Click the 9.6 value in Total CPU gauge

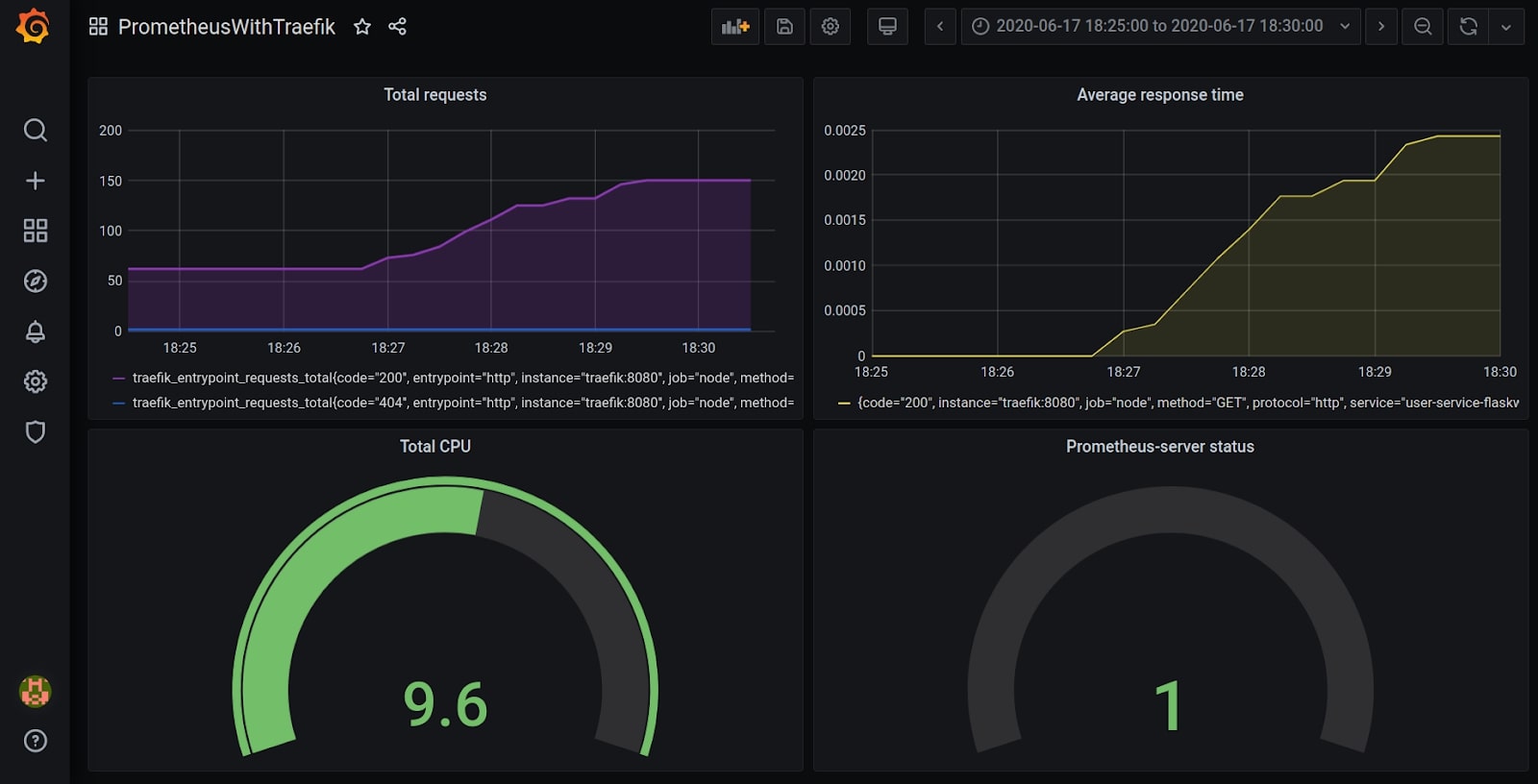[x=445, y=704]
